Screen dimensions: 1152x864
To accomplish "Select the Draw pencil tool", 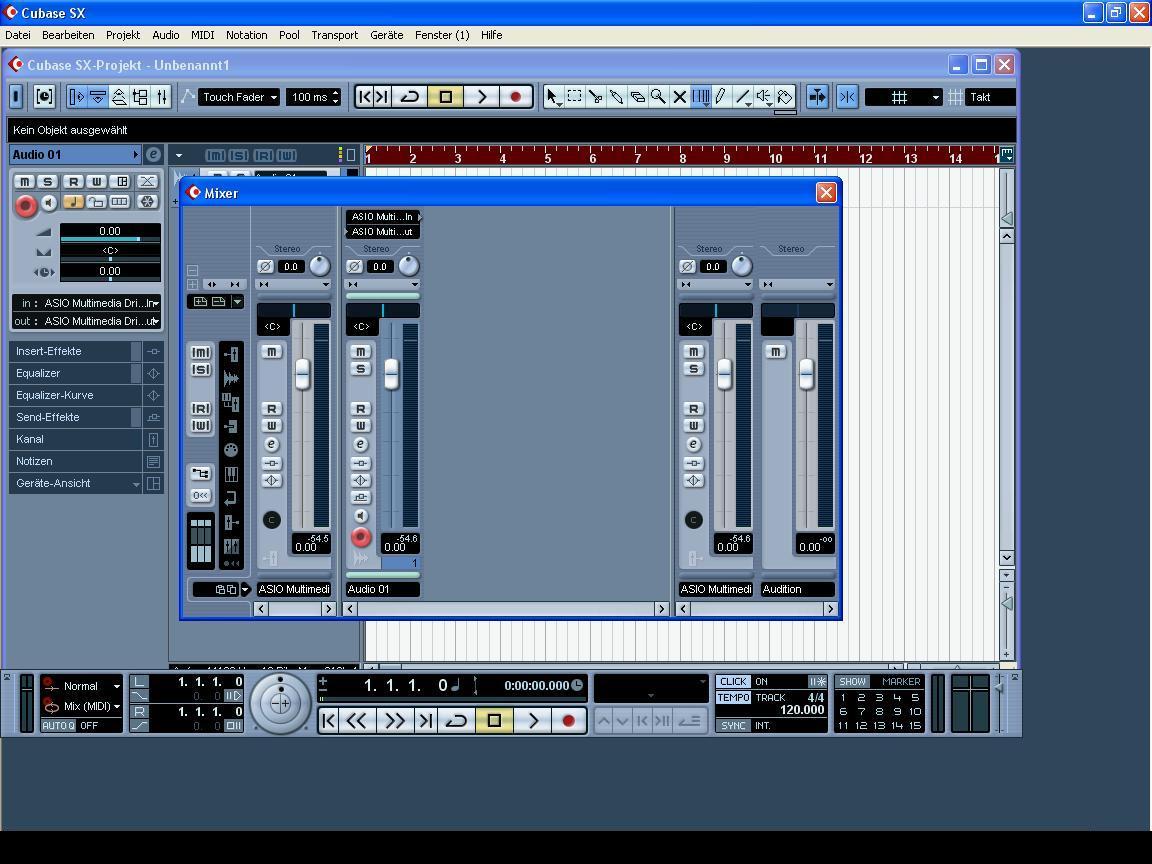I will coord(721,96).
